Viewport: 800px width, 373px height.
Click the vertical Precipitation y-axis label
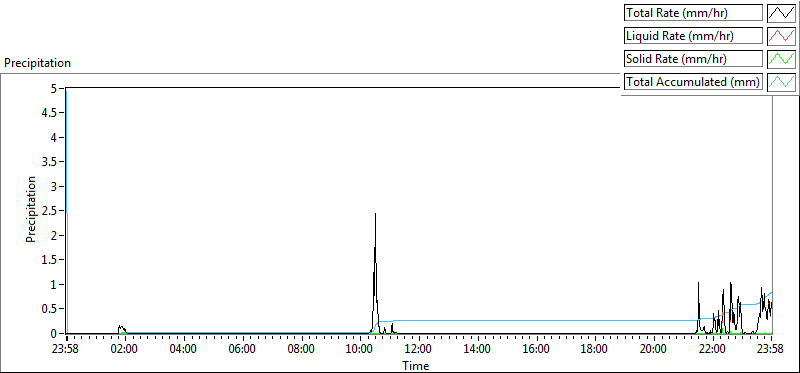pos(31,209)
